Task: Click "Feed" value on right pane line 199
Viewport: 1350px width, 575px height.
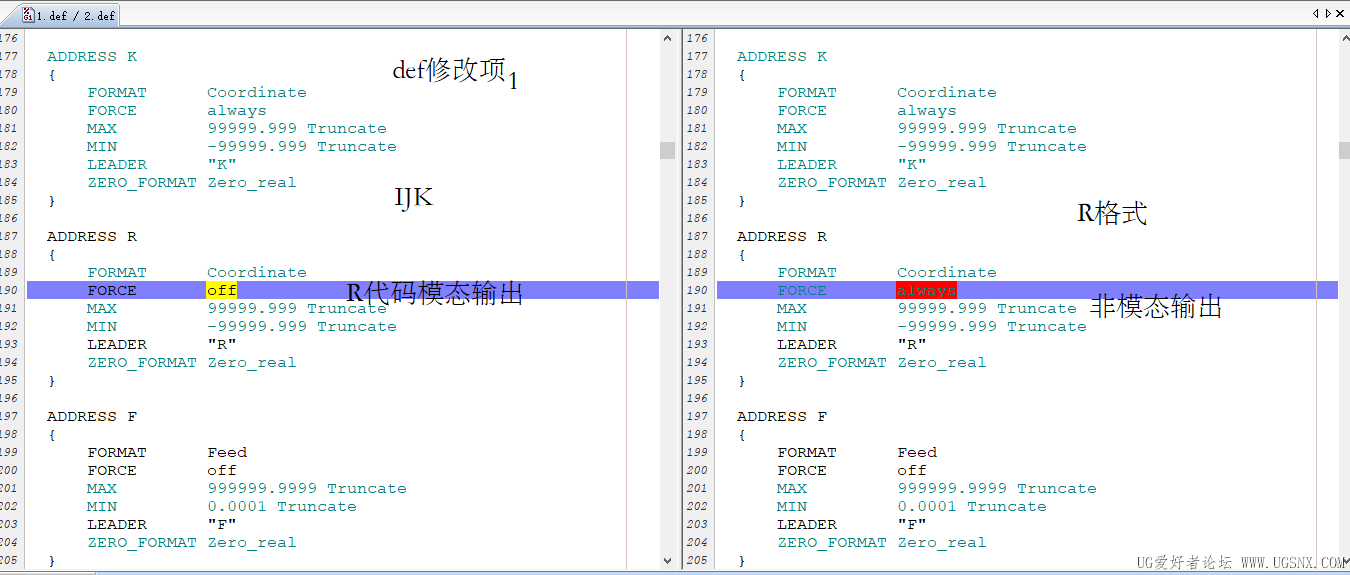Action: point(917,453)
